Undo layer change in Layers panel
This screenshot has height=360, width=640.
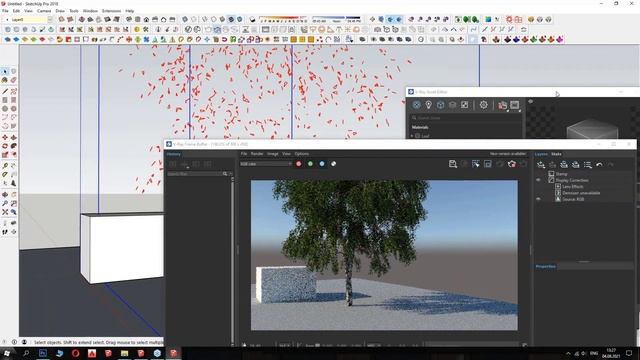click(x=599, y=164)
